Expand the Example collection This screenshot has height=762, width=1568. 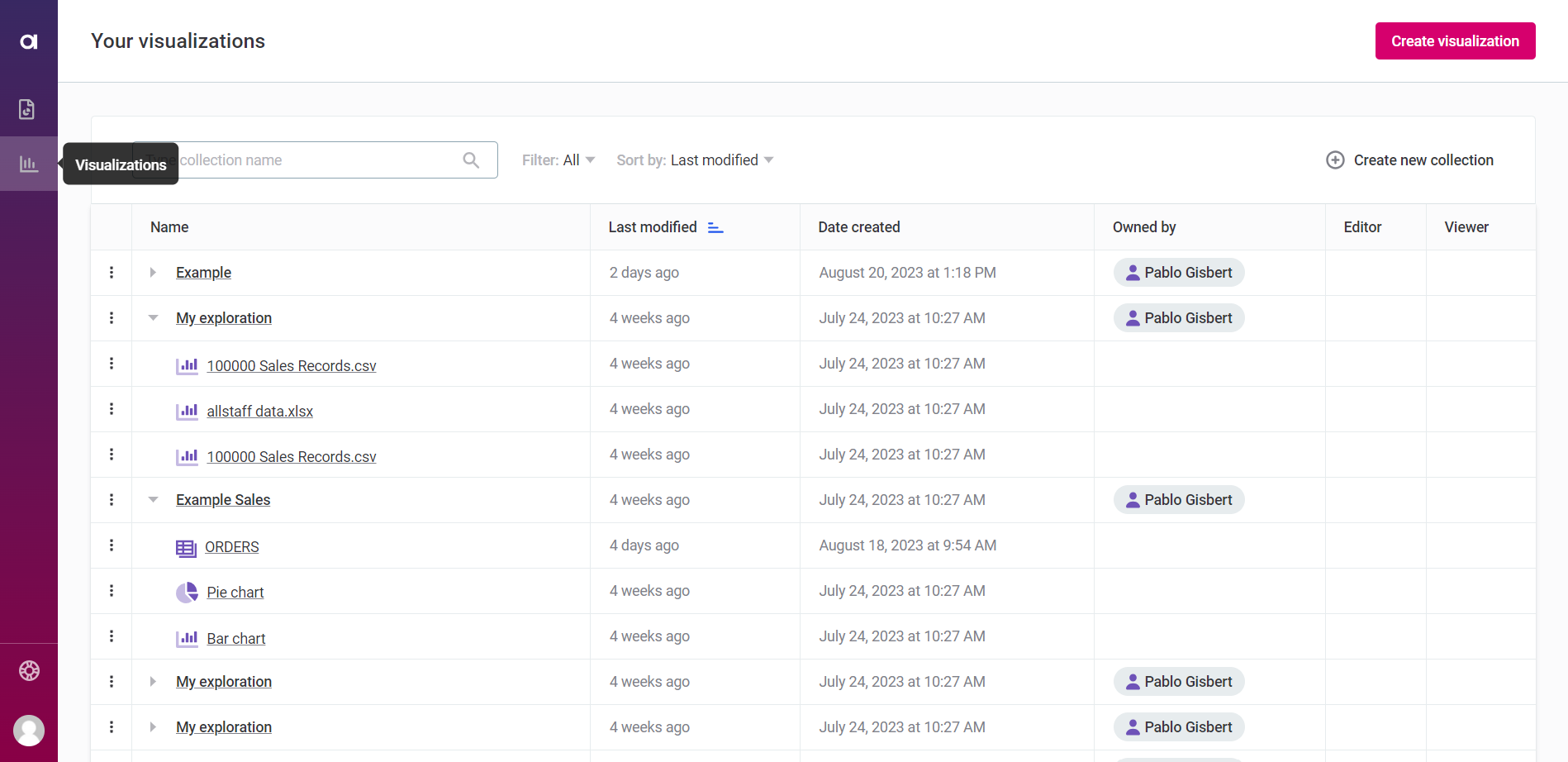pyautogui.click(x=152, y=272)
